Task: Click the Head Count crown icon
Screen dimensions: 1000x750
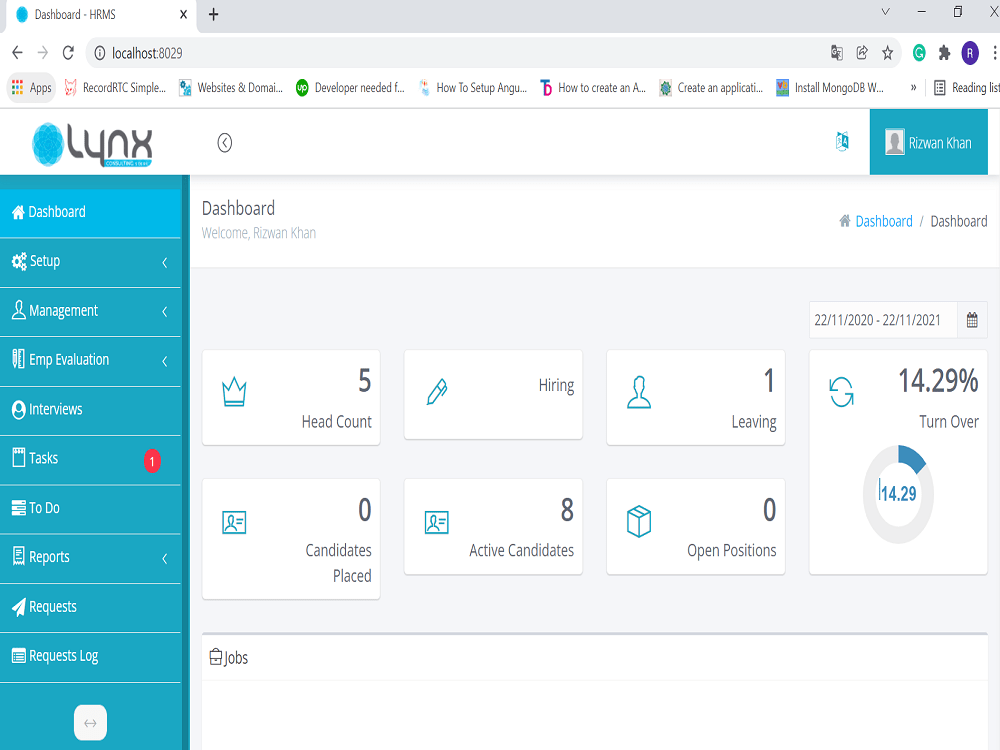Action: tap(234, 392)
